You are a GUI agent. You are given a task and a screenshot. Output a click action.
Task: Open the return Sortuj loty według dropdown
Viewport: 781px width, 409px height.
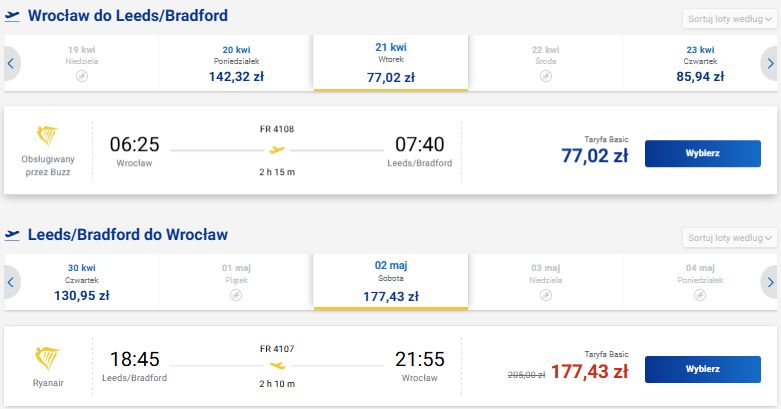point(729,238)
